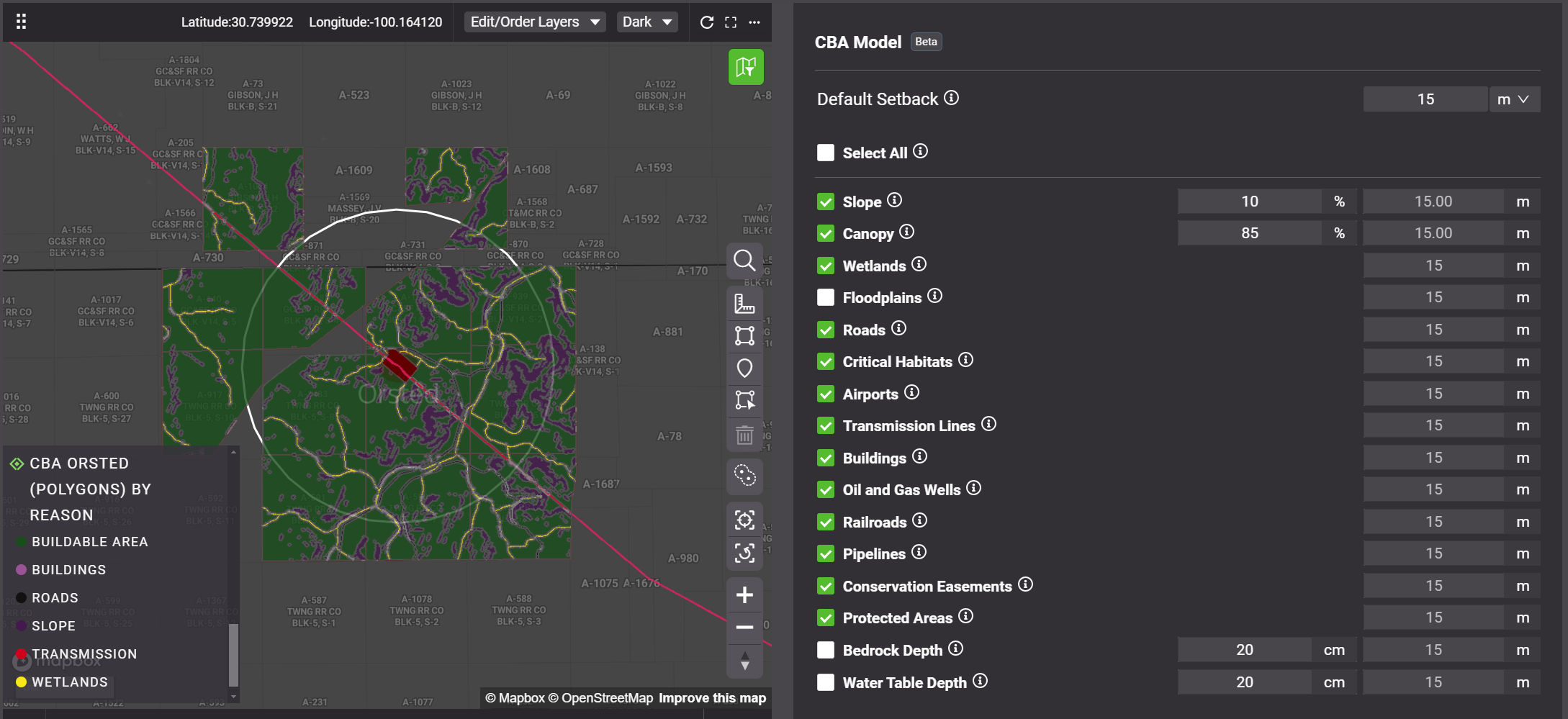
Task: Click the Improve this map link
Action: (x=712, y=698)
